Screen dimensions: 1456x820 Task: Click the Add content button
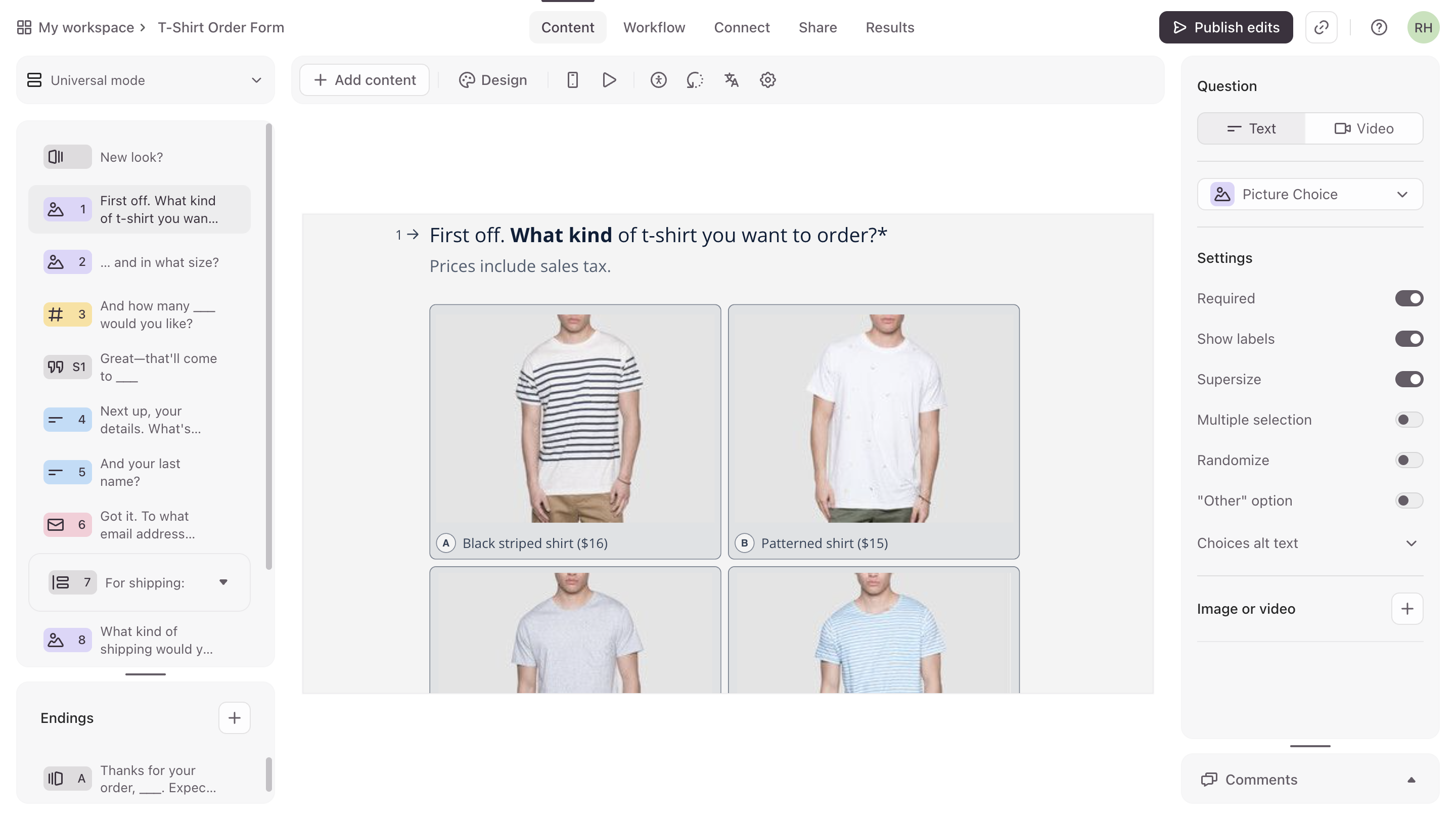[x=364, y=80]
